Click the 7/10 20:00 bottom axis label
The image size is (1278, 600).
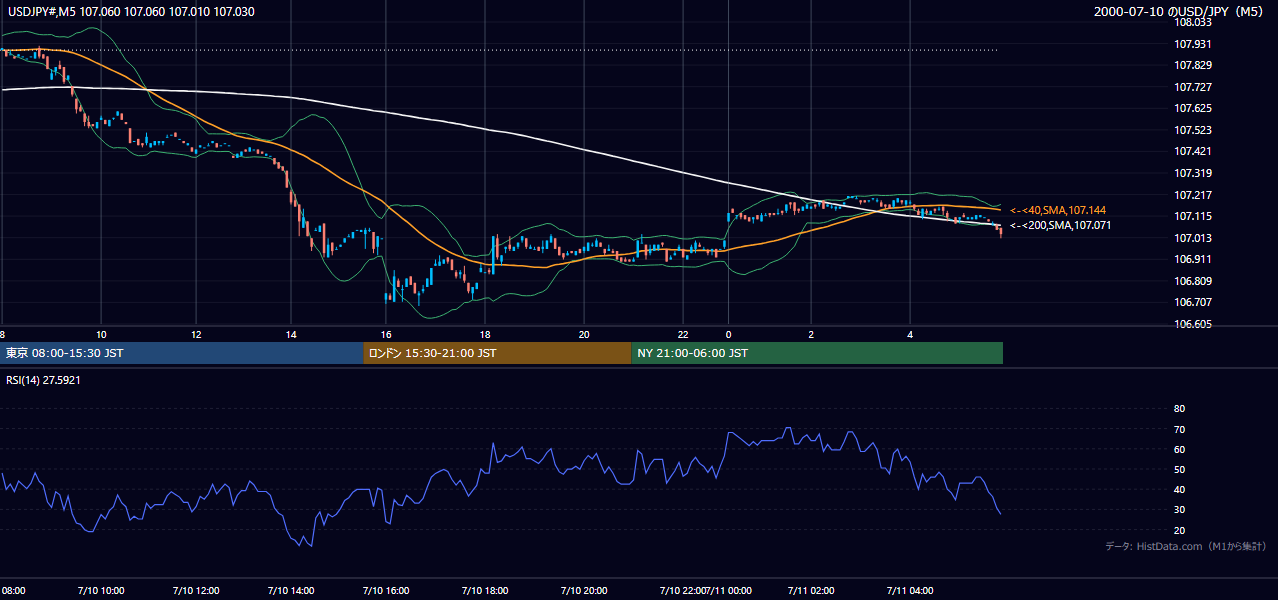coord(584,590)
